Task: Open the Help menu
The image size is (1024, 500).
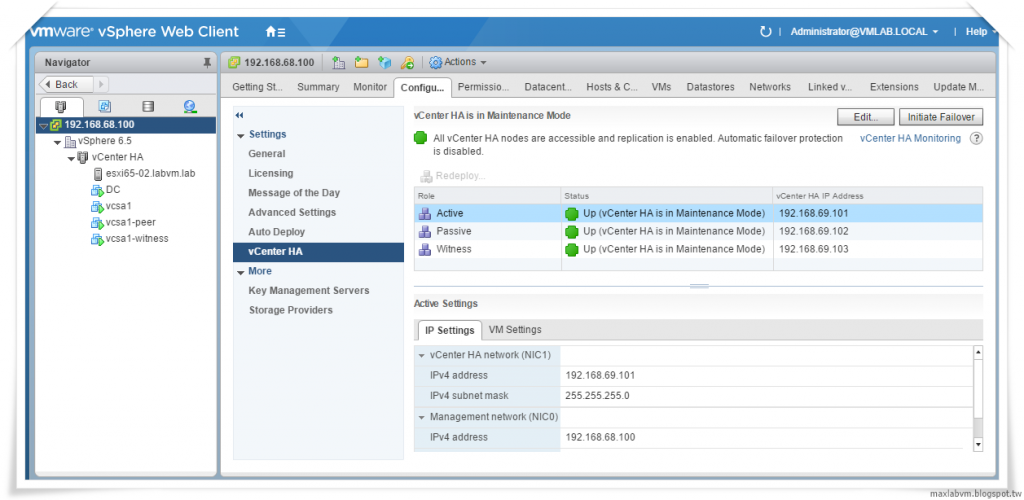Action: click(981, 31)
